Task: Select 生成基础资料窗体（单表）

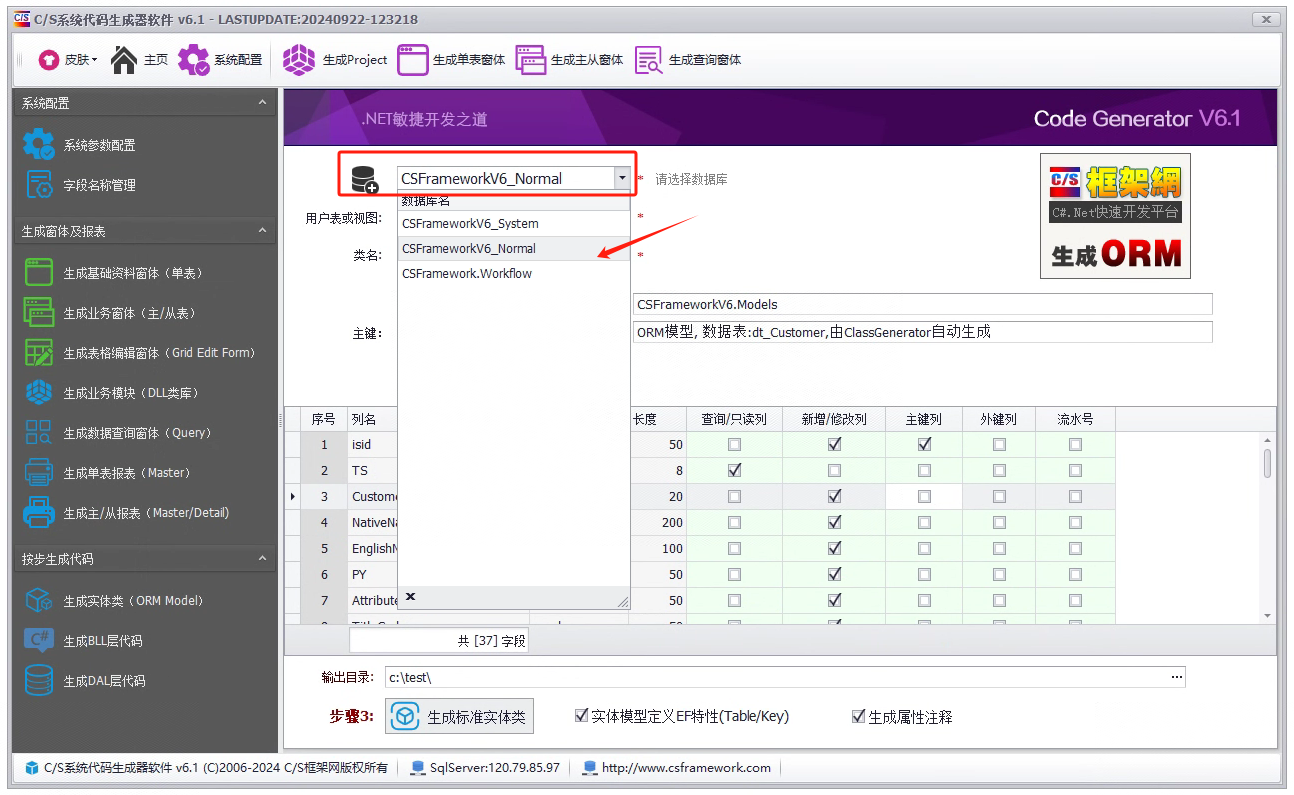Action: click(132, 273)
